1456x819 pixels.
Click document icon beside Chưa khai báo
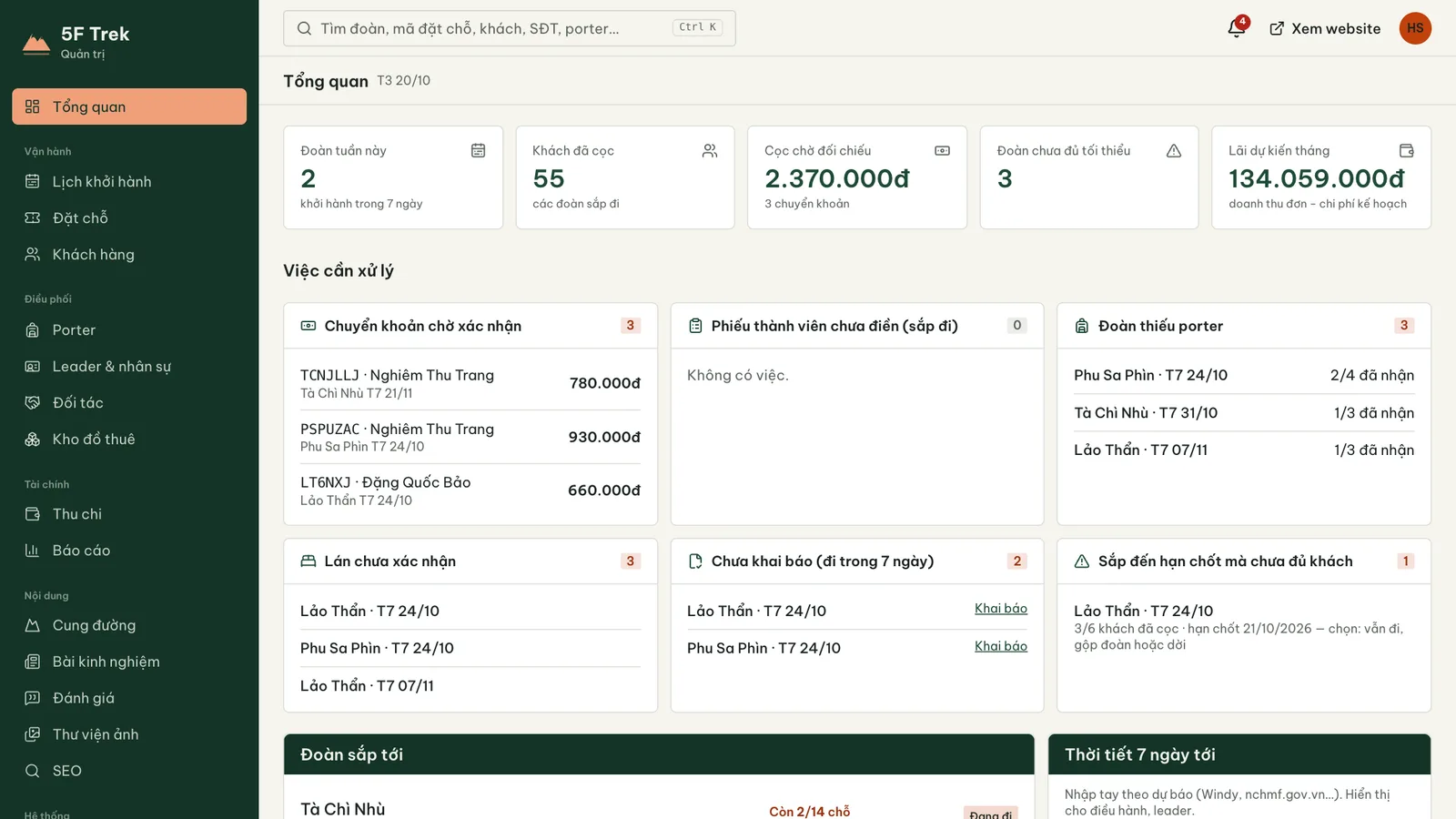695,561
